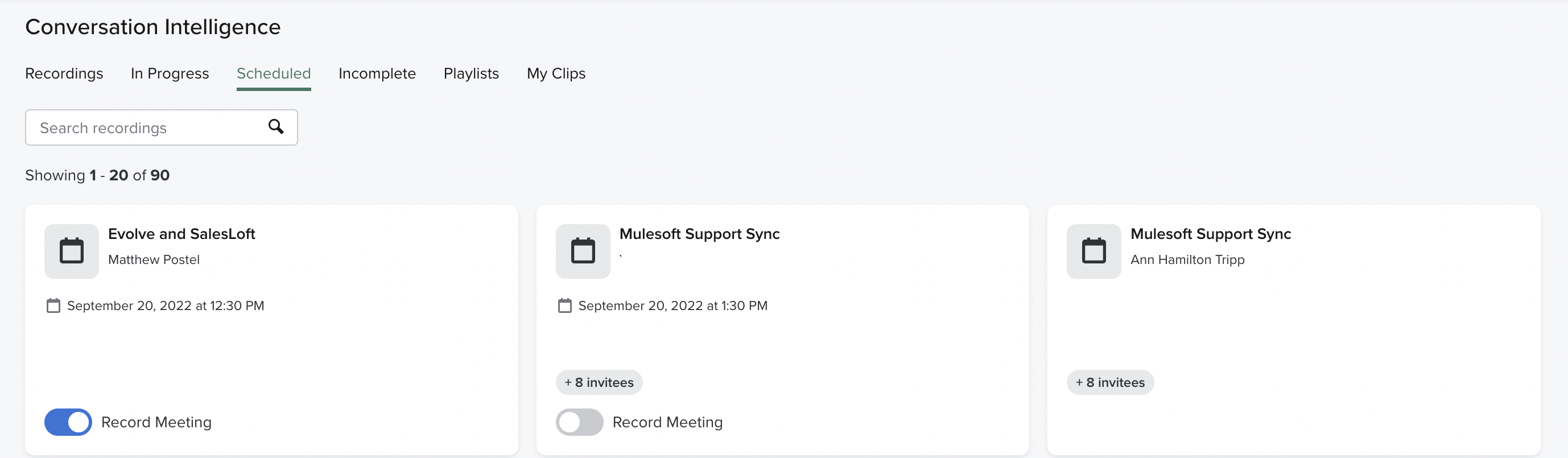Open the Playlists tab

coord(471,73)
